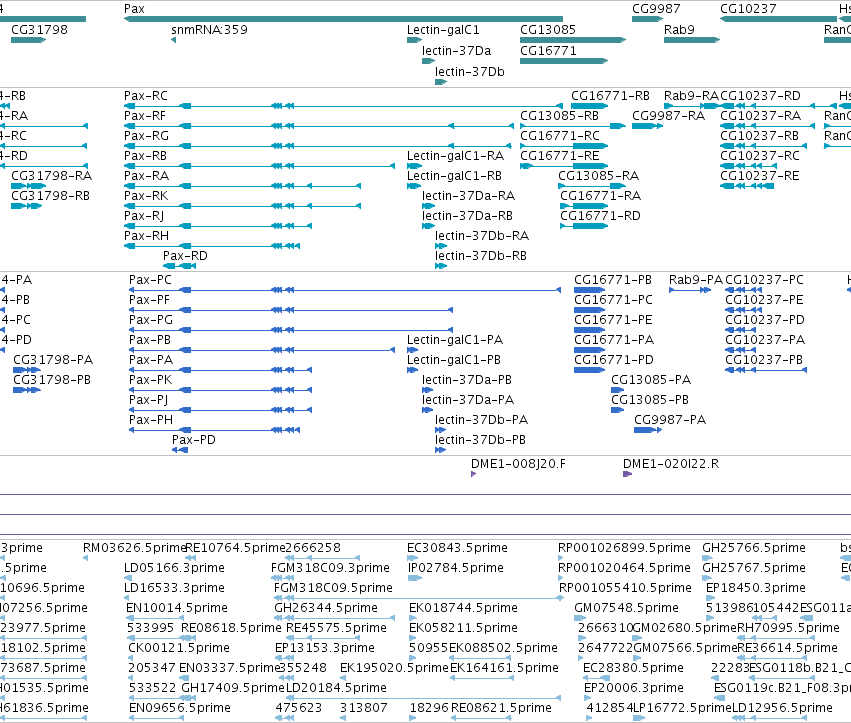Open the Rab9-RA transcript label
This screenshot has width=851, height=723.
point(691,96)
